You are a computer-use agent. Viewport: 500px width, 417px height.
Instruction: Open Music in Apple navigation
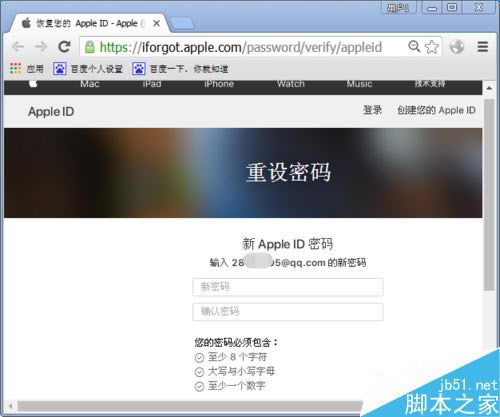point(359,84)
